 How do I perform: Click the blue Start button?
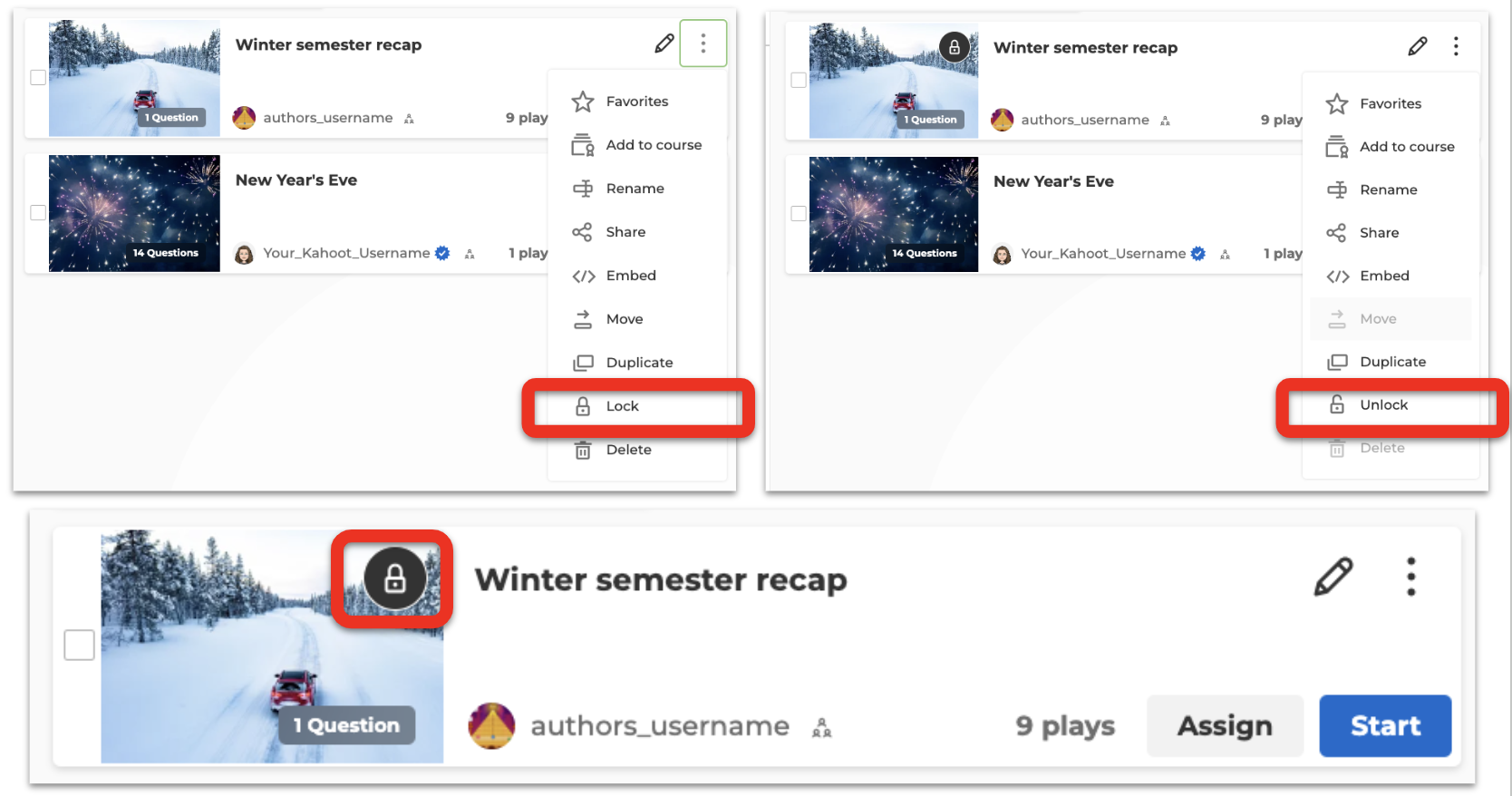(1385, 726)
